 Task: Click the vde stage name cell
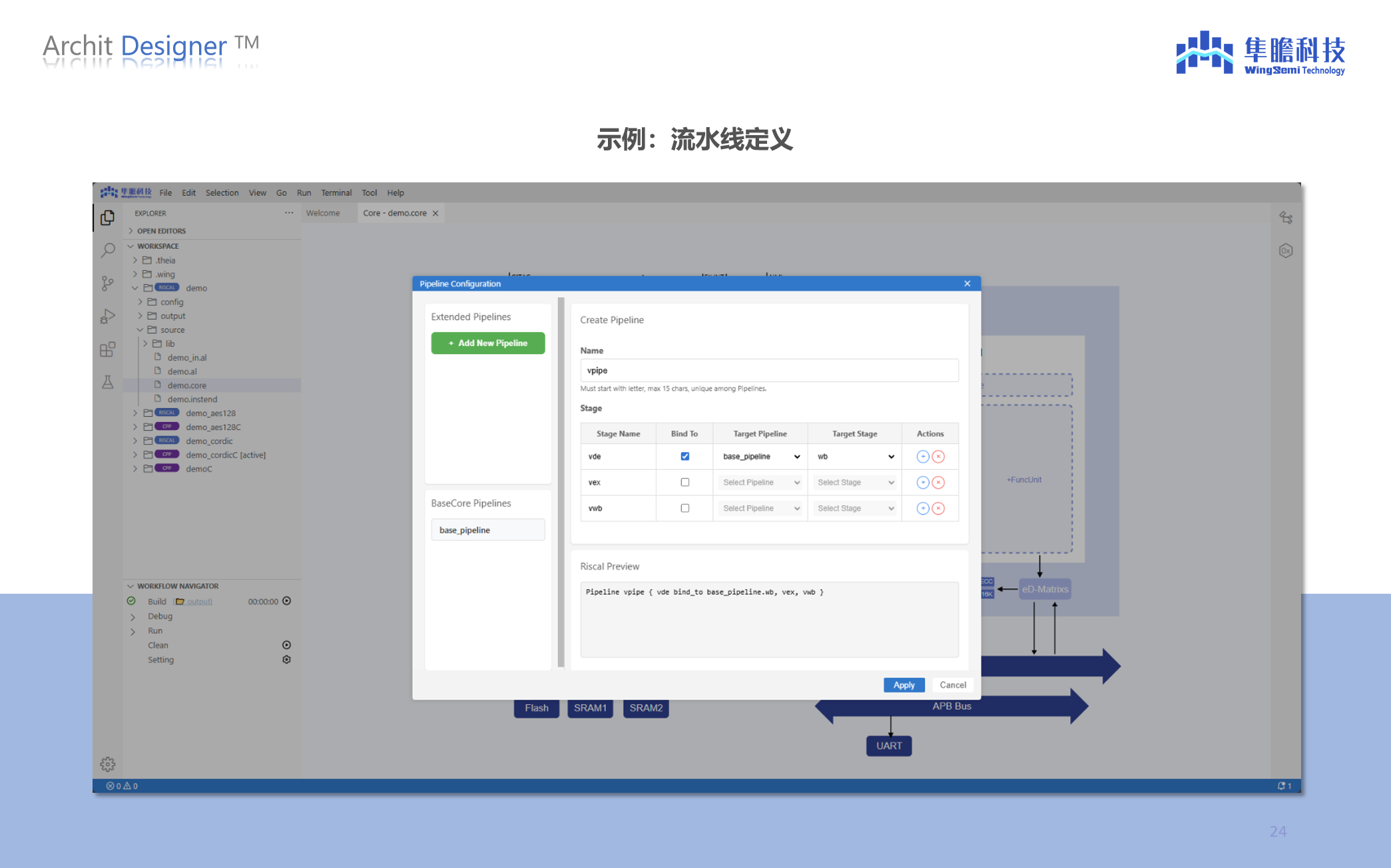point(618,457)
